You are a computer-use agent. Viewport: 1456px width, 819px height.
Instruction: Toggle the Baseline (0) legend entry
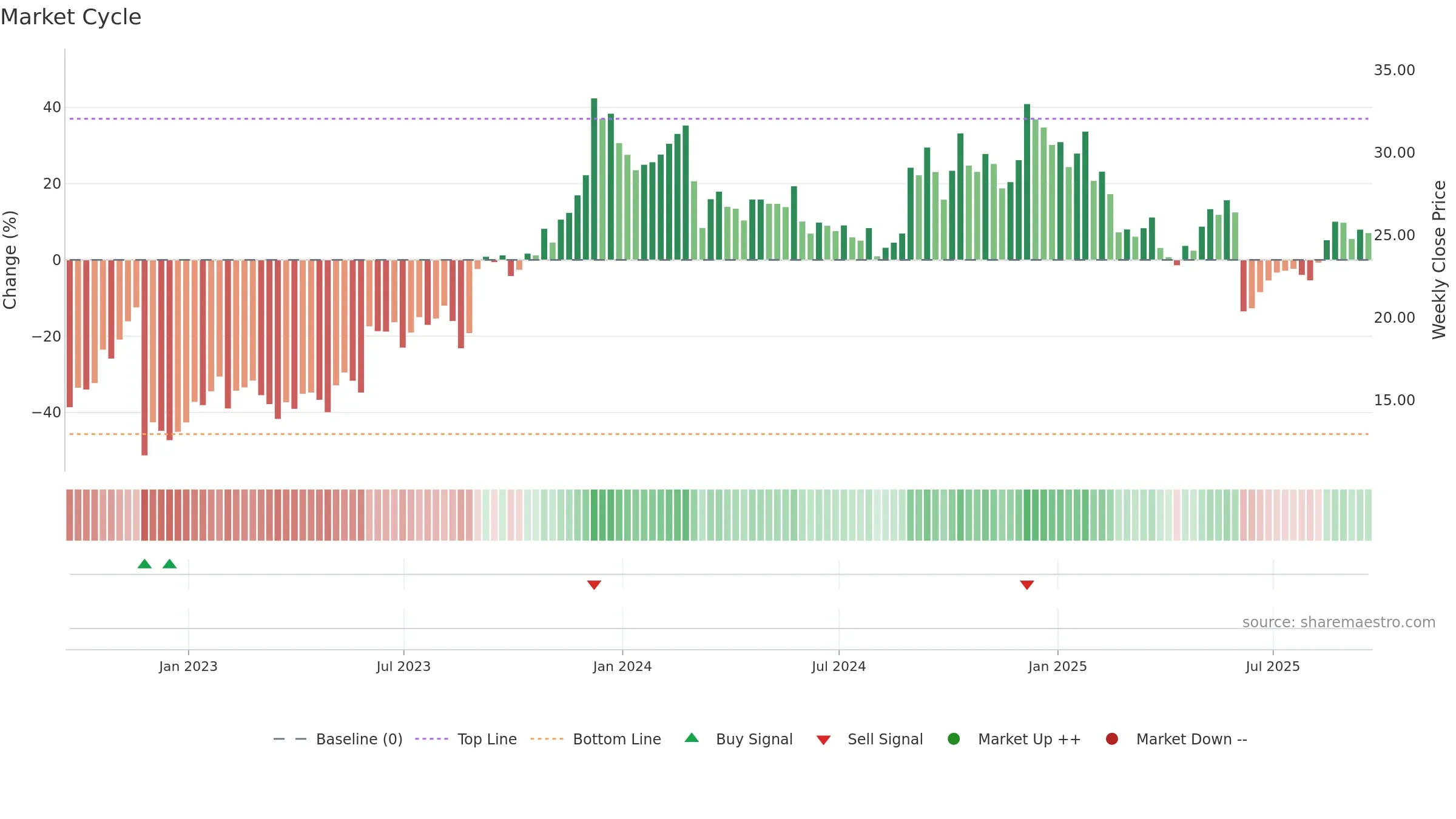338,739
